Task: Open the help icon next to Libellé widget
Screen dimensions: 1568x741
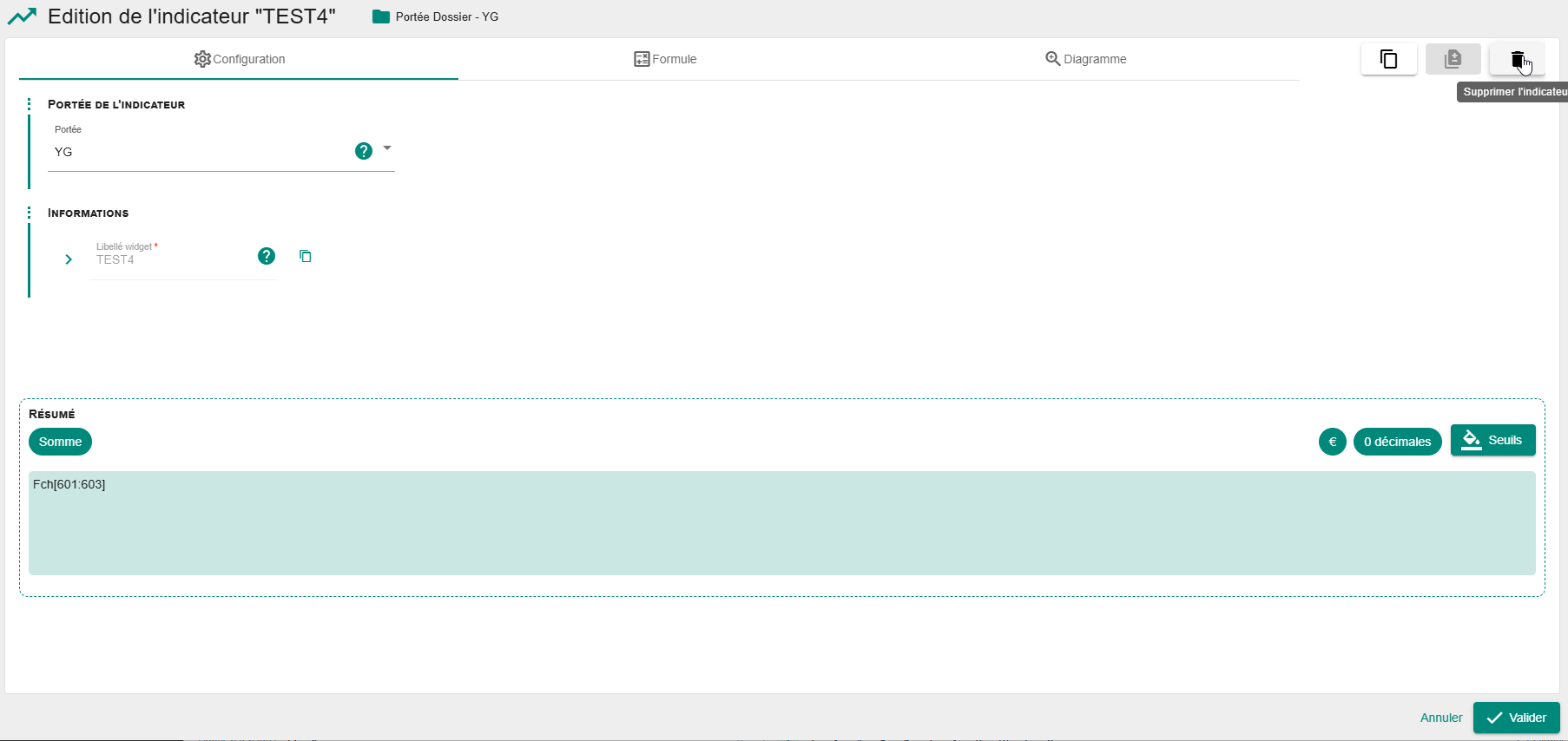Action: click(267, 256)
